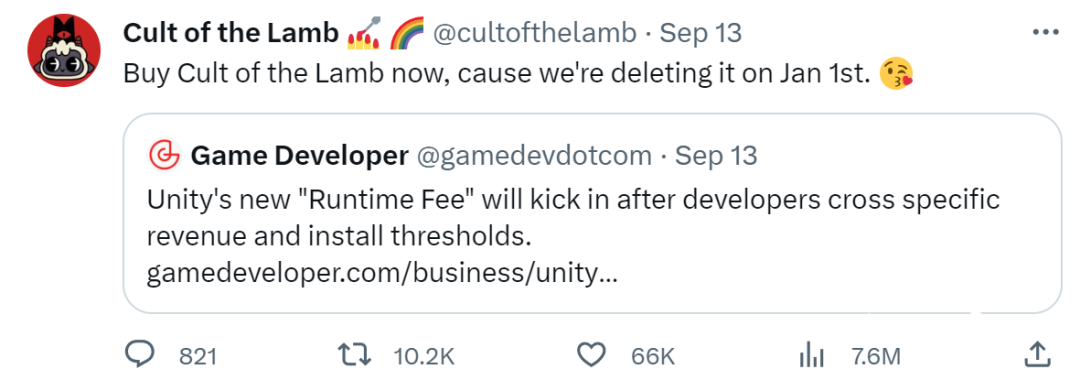Visit the @gamedevdotcom handle
The height and width of the screenshot is (380, 1080).
[534, 157]
